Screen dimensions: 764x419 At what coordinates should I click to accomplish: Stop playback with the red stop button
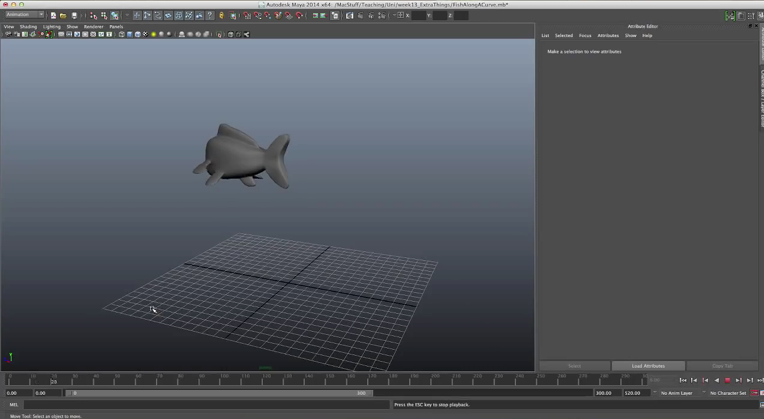click(727, 380)
